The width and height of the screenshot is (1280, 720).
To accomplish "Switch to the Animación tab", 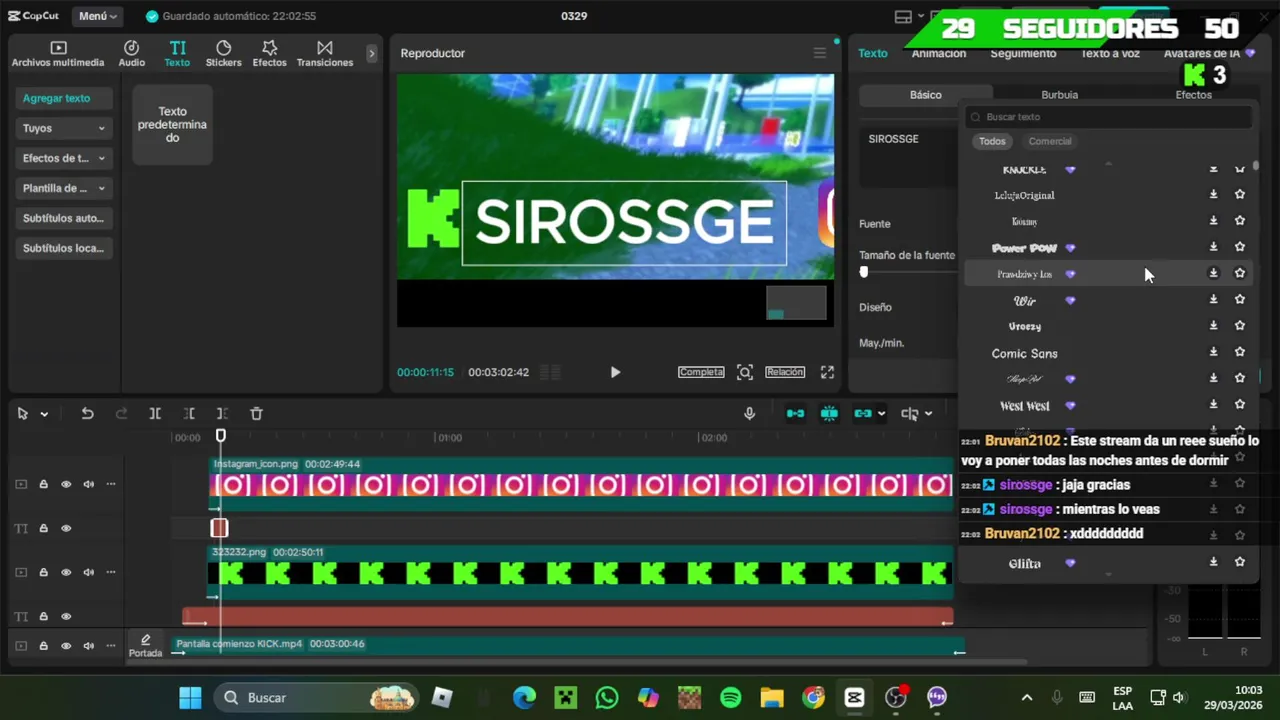I will tap(938, 53).
